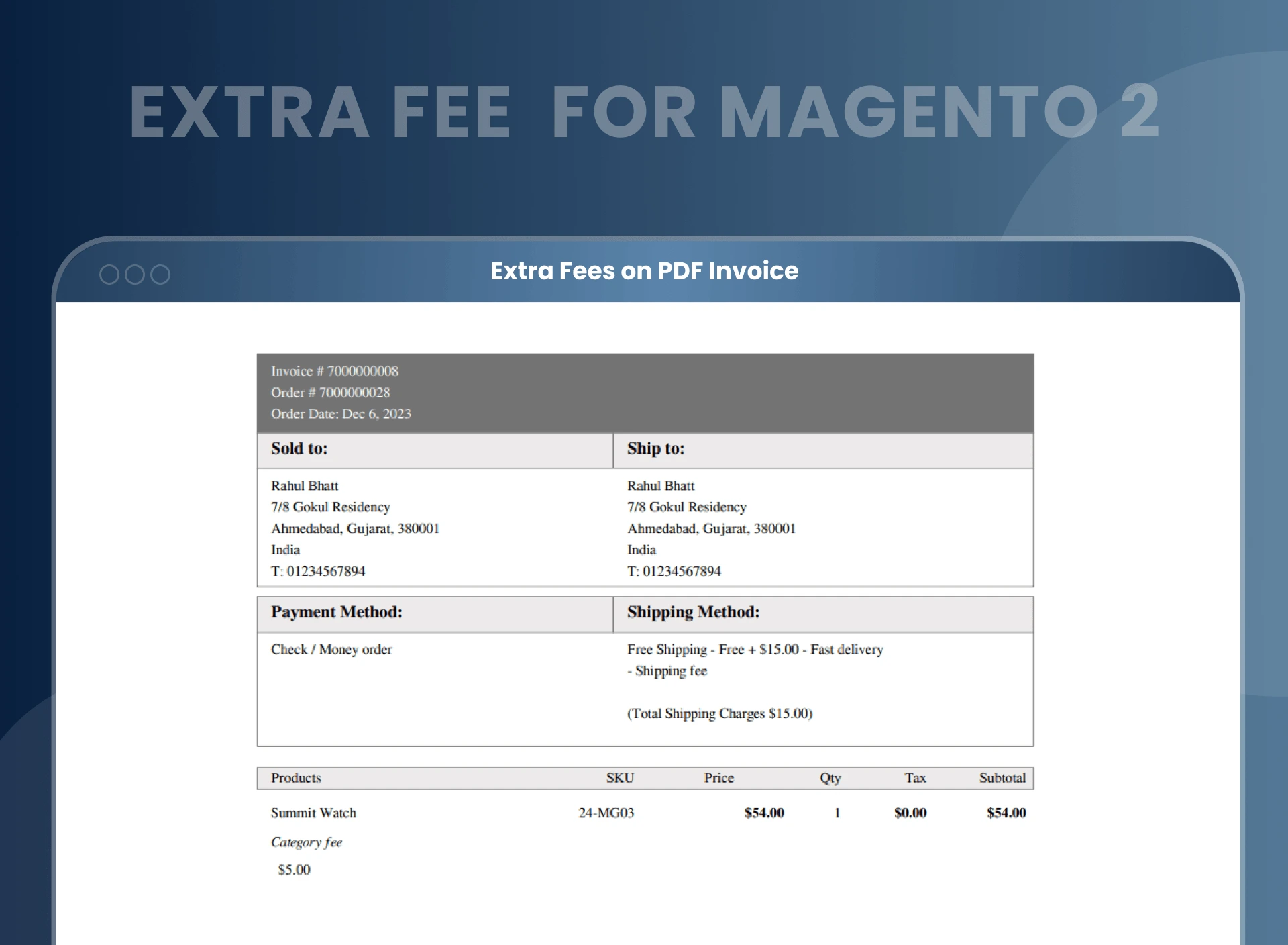Click the '$5.00' category fee amount

[x=294, y=870]
